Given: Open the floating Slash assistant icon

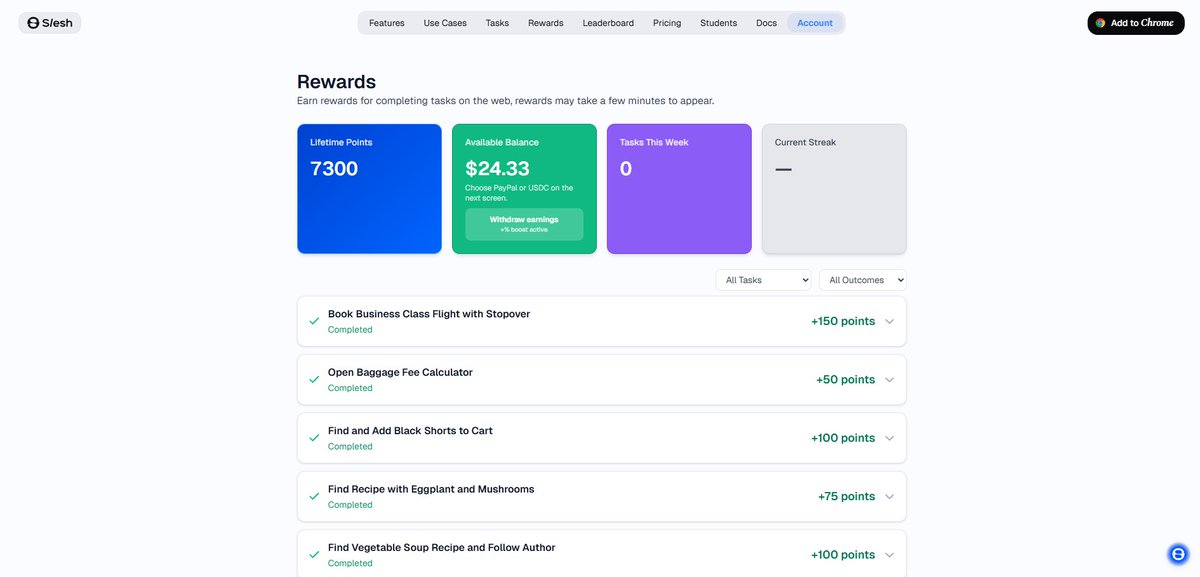Looking at the screenshot, I should 1178,554.
